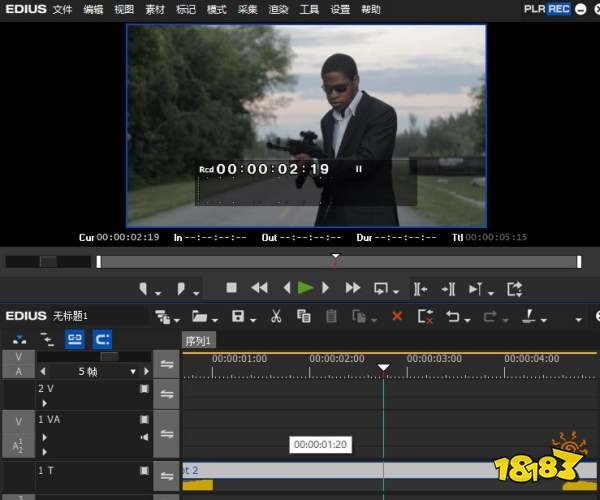Select the 序列1 sequence tab
Viewport: 600px width, 500px height.
pos(200,340)
